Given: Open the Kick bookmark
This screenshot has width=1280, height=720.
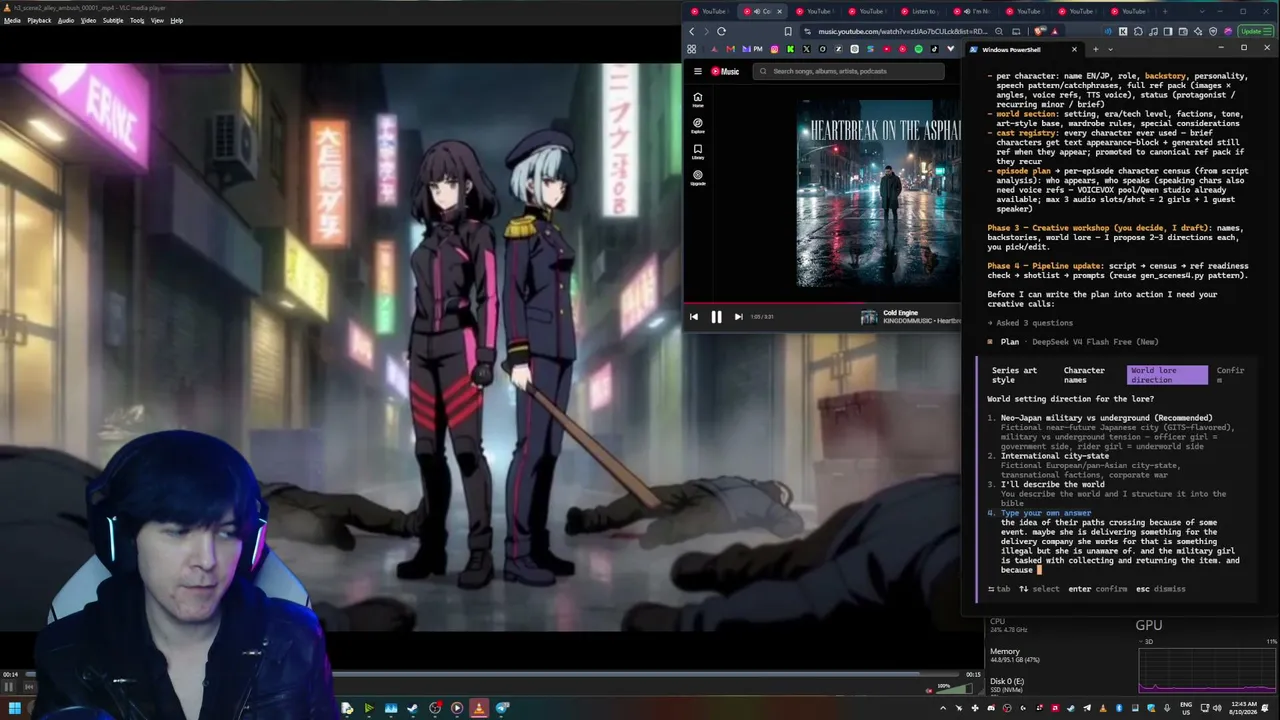Looking at the screenshot, I should click(790, 49).
